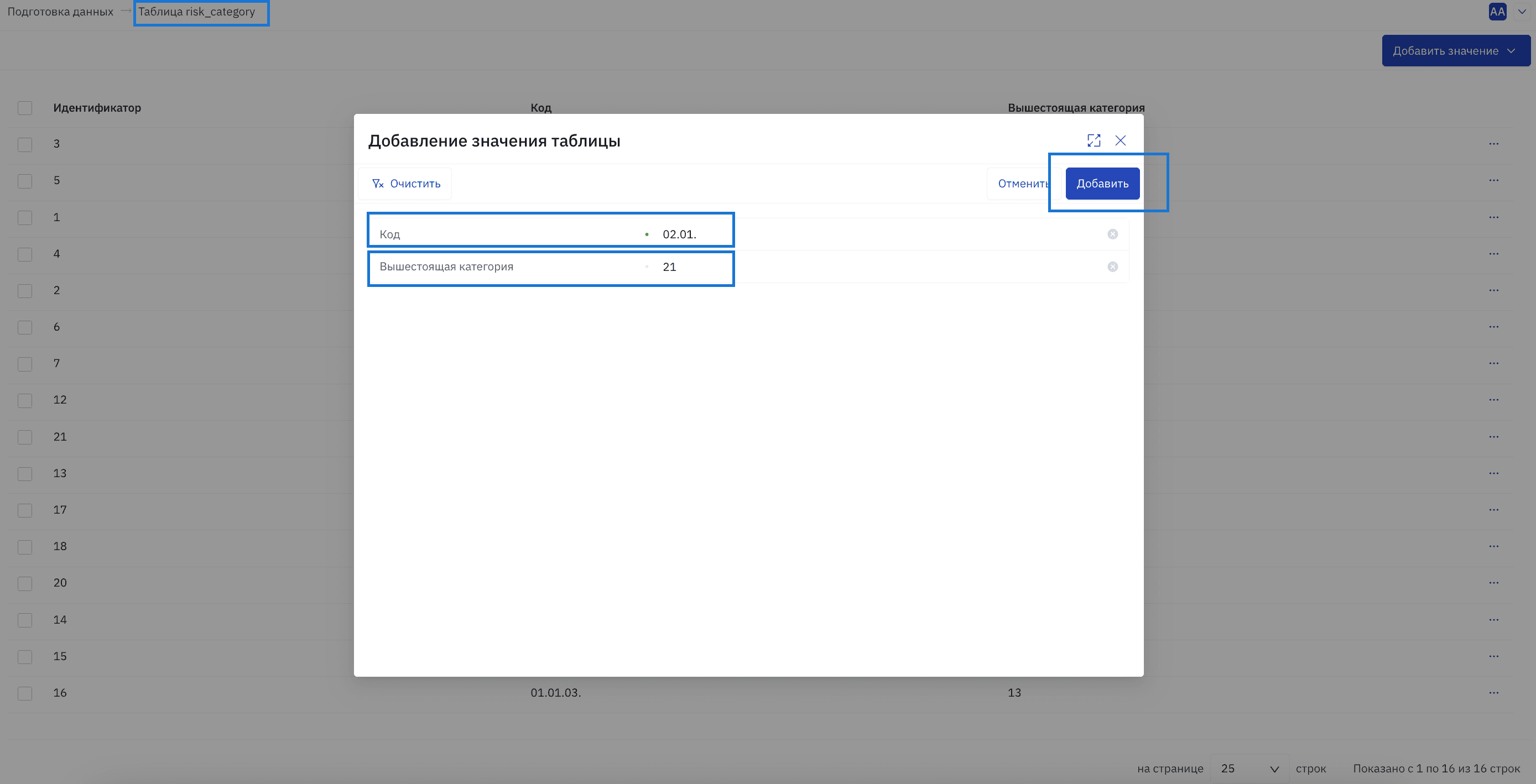Check the row with identifier 6
This screenshot has width=1536, height=784.
[25, 327]
